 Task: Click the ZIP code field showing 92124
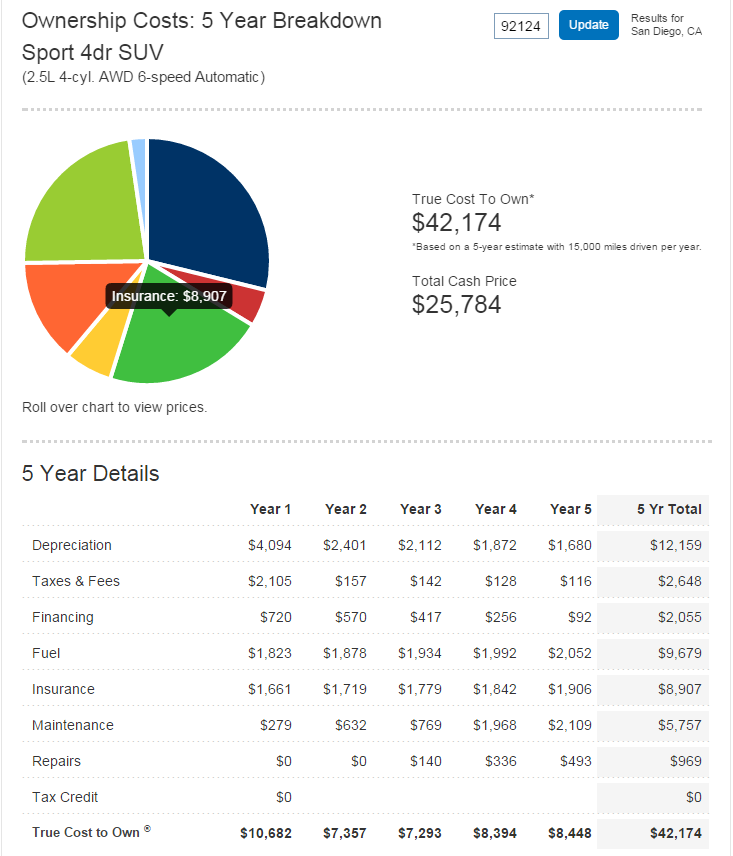pos(521,26)
